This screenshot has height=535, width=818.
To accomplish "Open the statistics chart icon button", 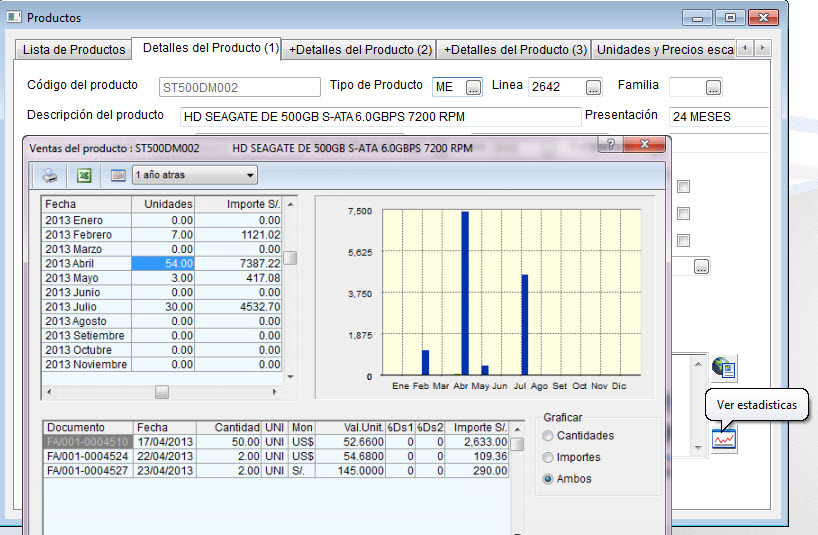I will coord(723,438).
